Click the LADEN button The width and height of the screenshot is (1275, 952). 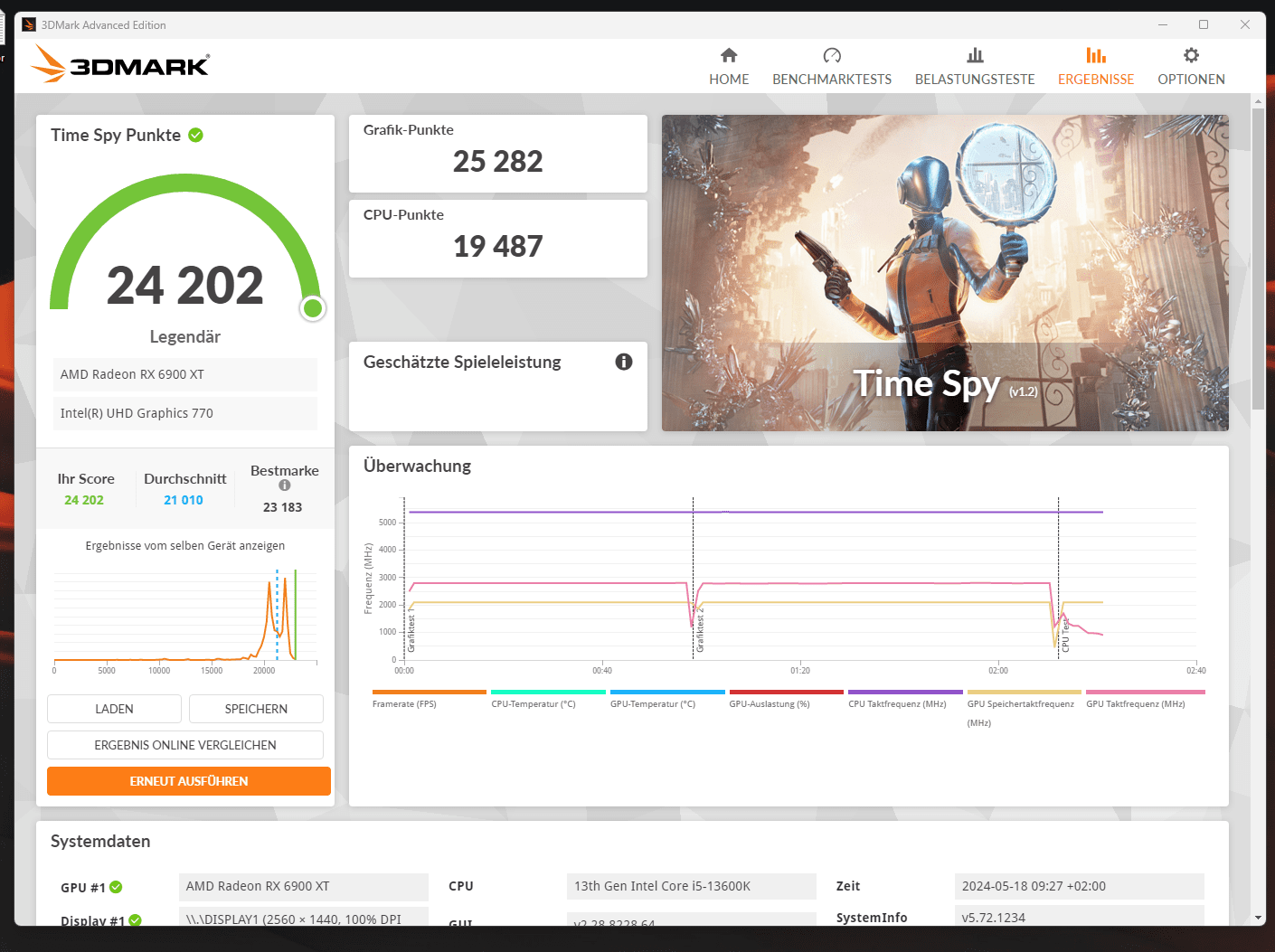tap(114, 709)
